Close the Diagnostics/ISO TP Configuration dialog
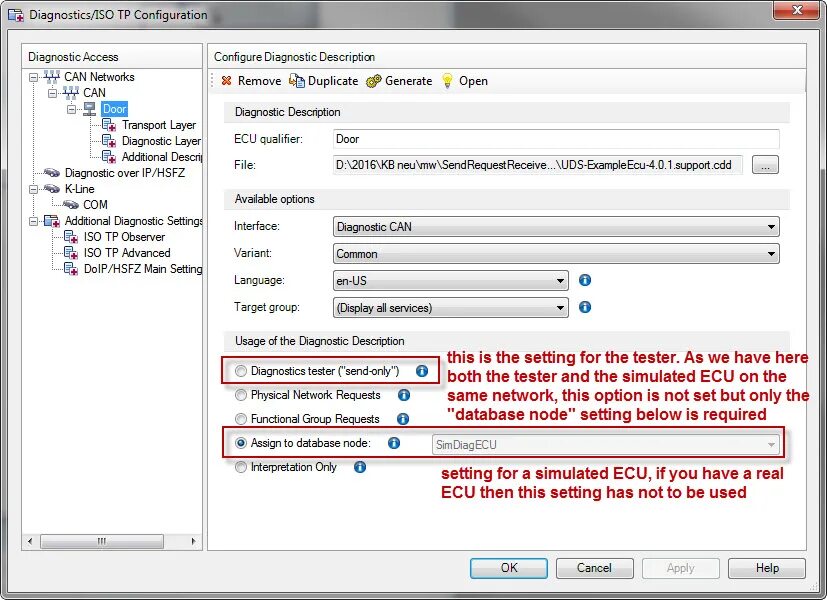 click(796, 10)
